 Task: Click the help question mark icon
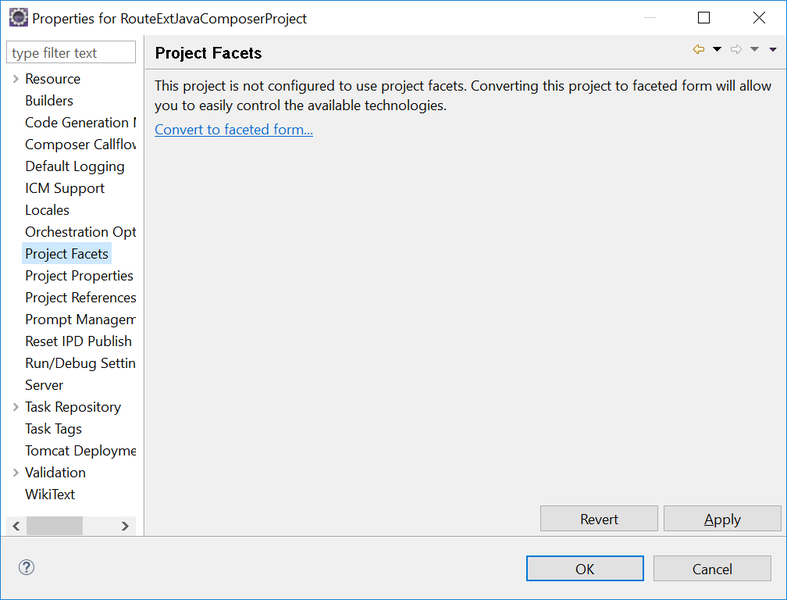[x=26, y=567]
